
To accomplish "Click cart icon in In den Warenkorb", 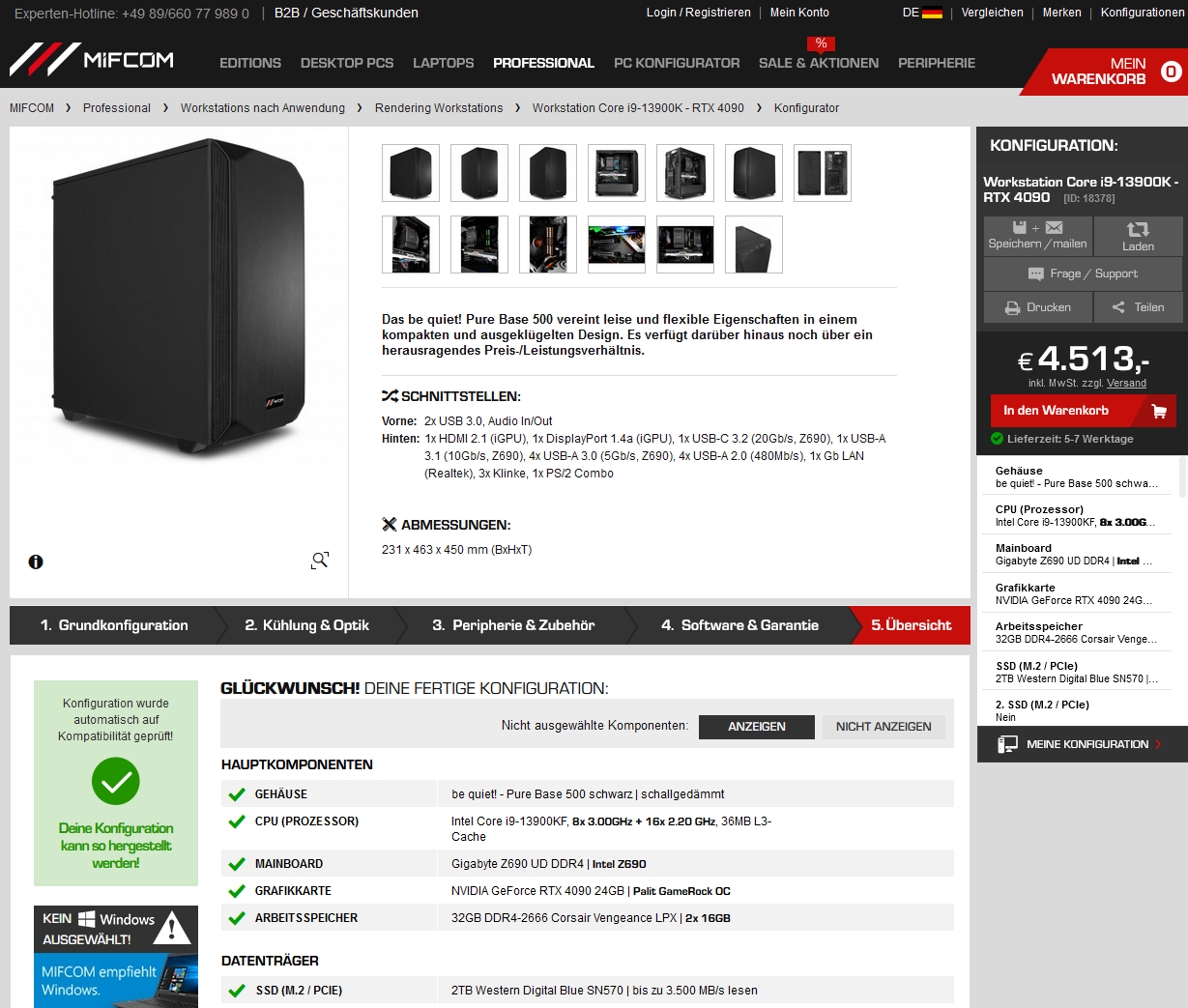I will point(1159,411).
